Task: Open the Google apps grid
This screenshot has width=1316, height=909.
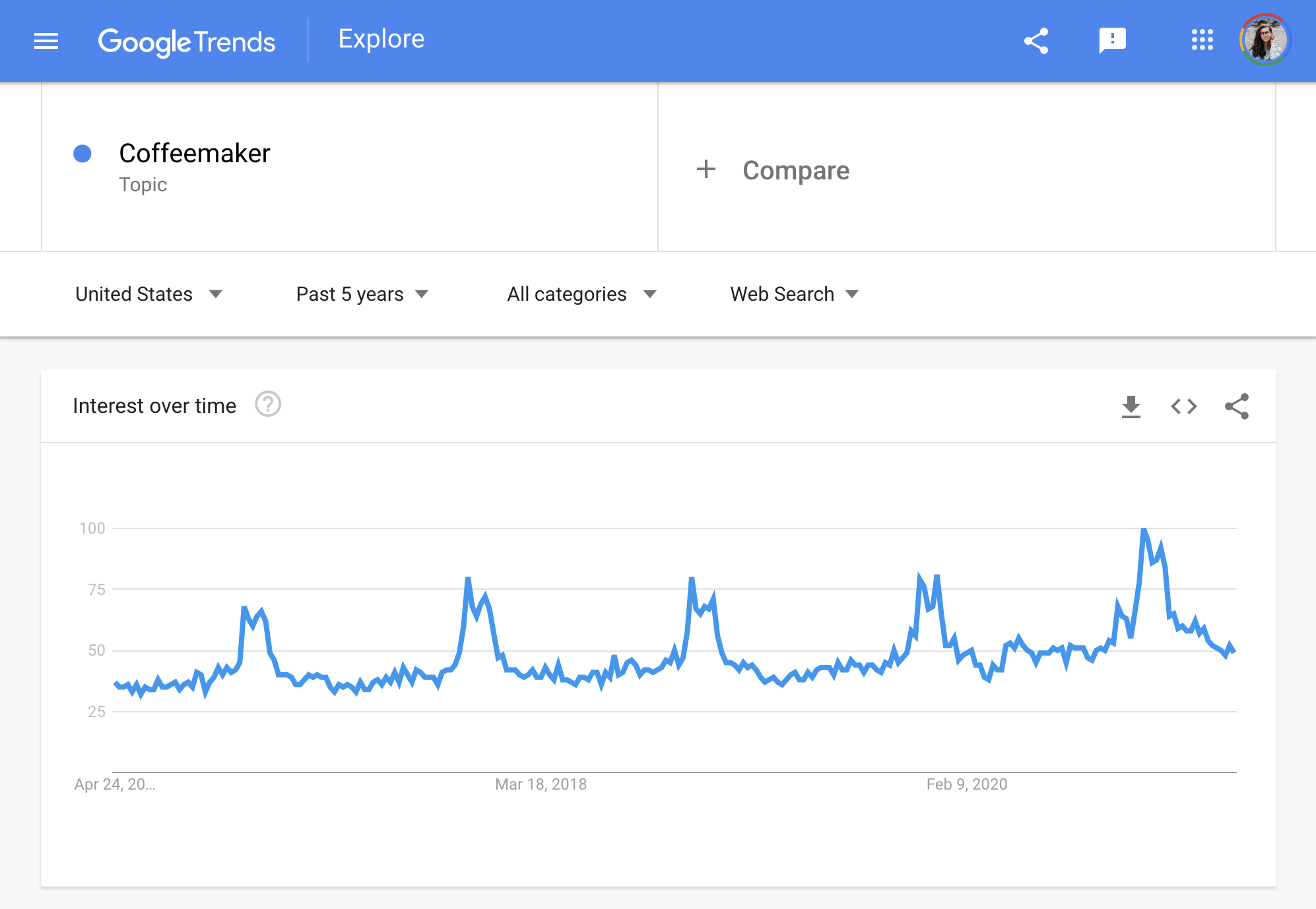Action: coord(1202,40)
